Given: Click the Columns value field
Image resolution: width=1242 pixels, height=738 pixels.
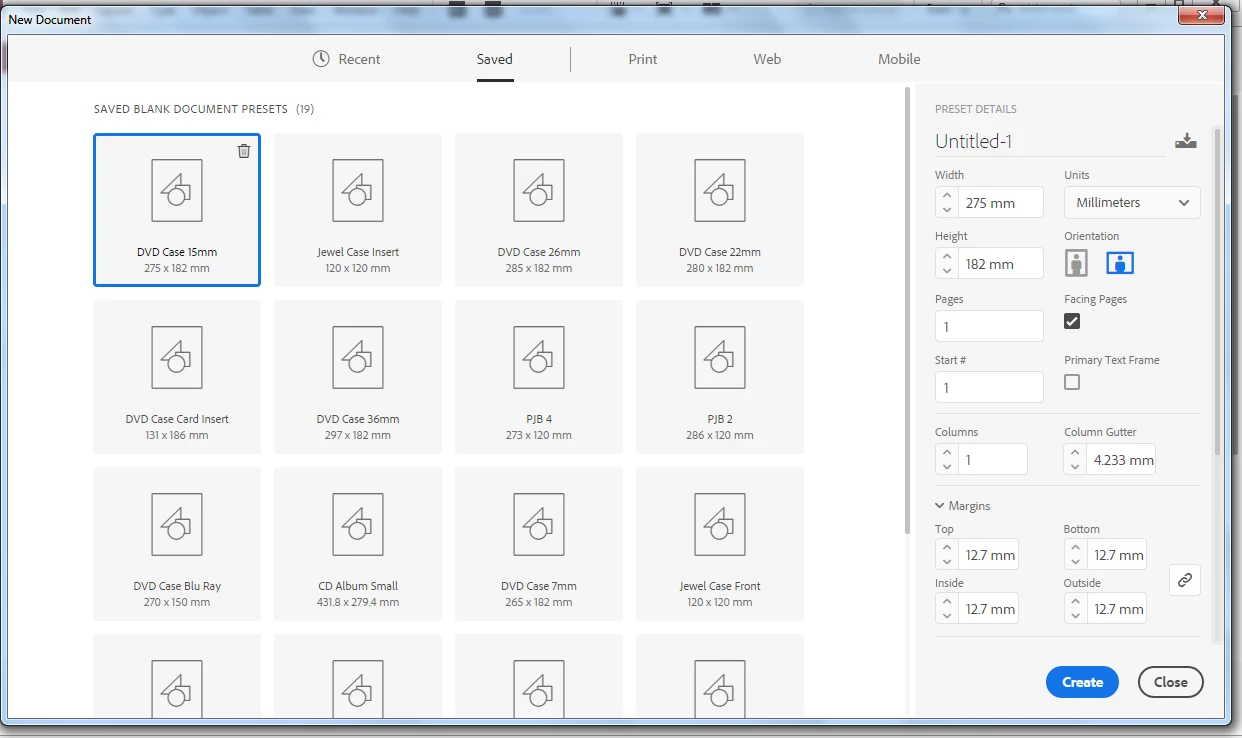Looking at the screenshot, I should 993,460.
